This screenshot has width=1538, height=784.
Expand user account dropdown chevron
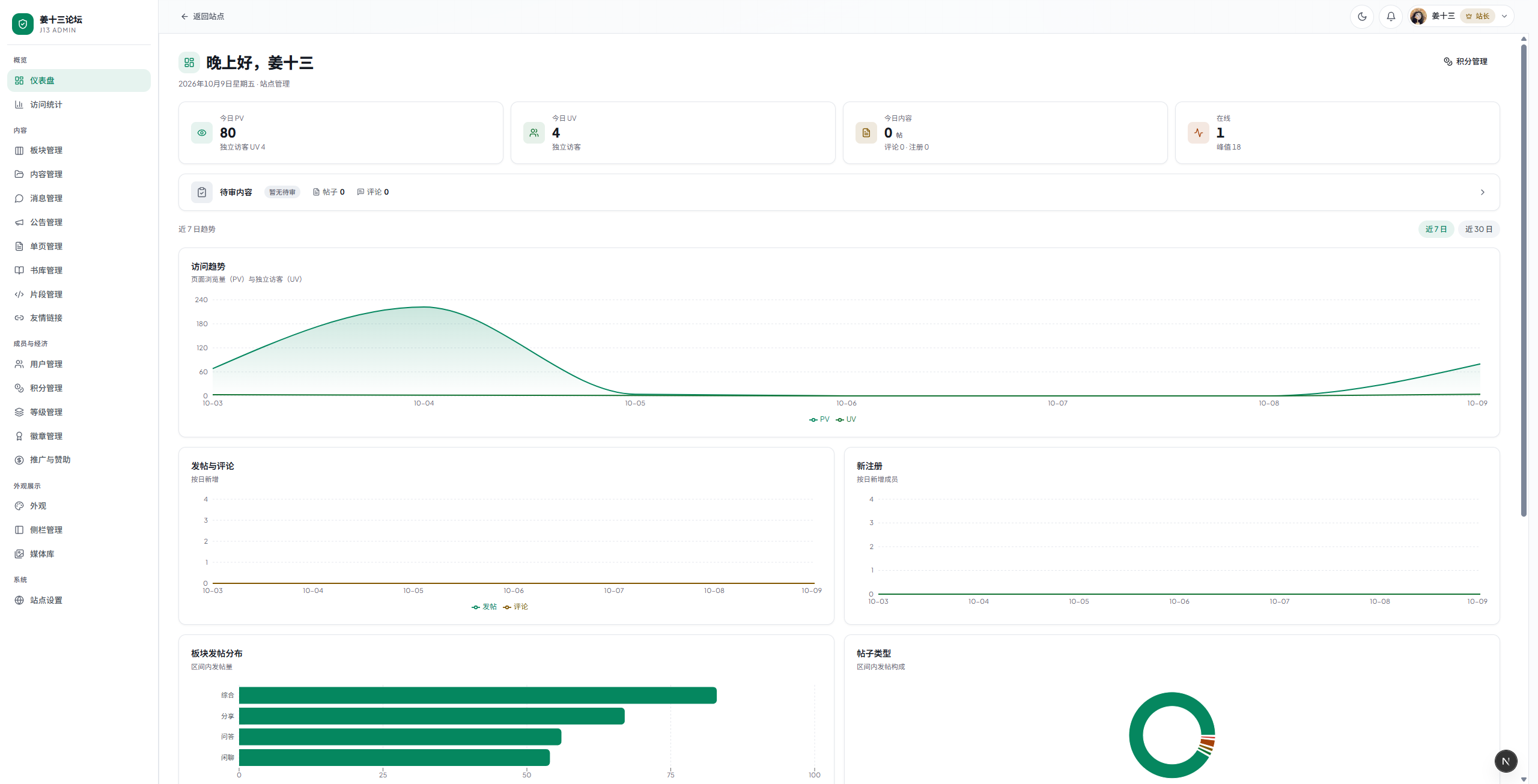(x=1504, y=16)
